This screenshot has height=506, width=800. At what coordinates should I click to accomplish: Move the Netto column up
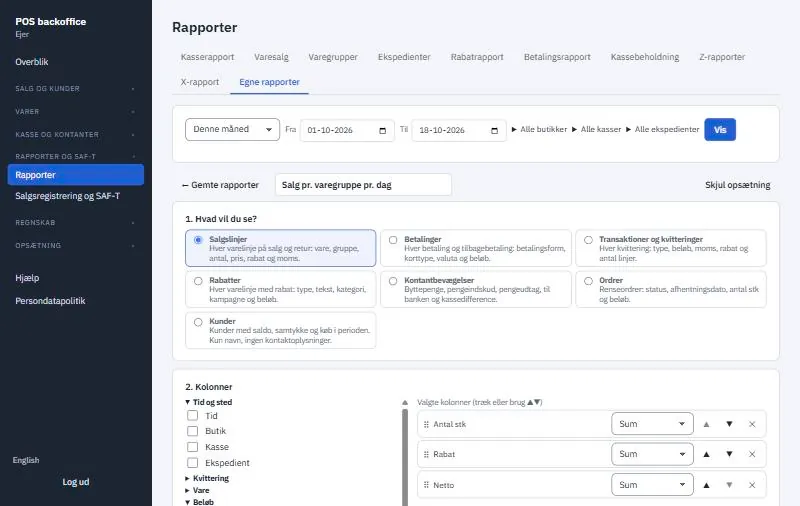[706, 485]
